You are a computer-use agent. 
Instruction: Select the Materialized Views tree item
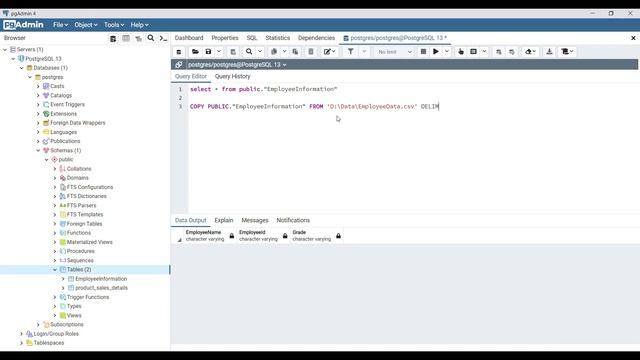89,242
